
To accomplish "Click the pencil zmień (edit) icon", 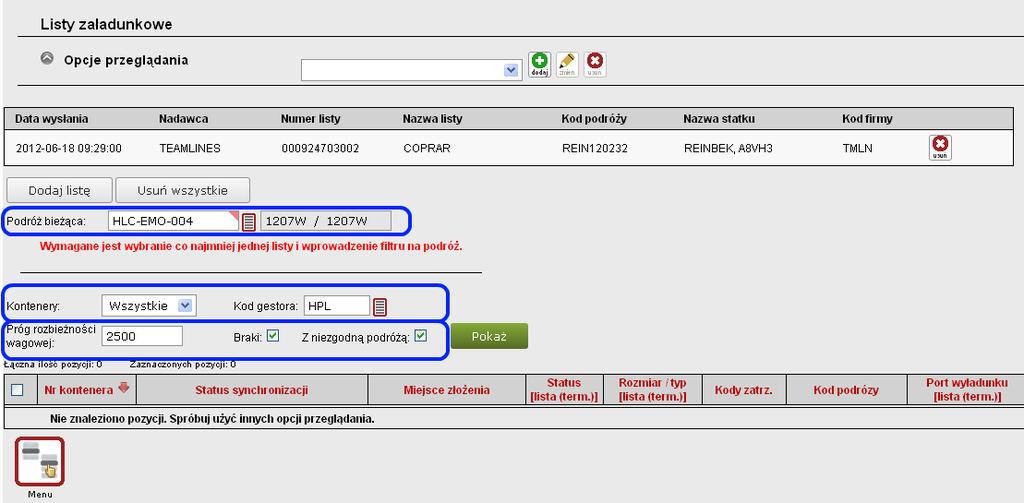I will pos(567,64).
